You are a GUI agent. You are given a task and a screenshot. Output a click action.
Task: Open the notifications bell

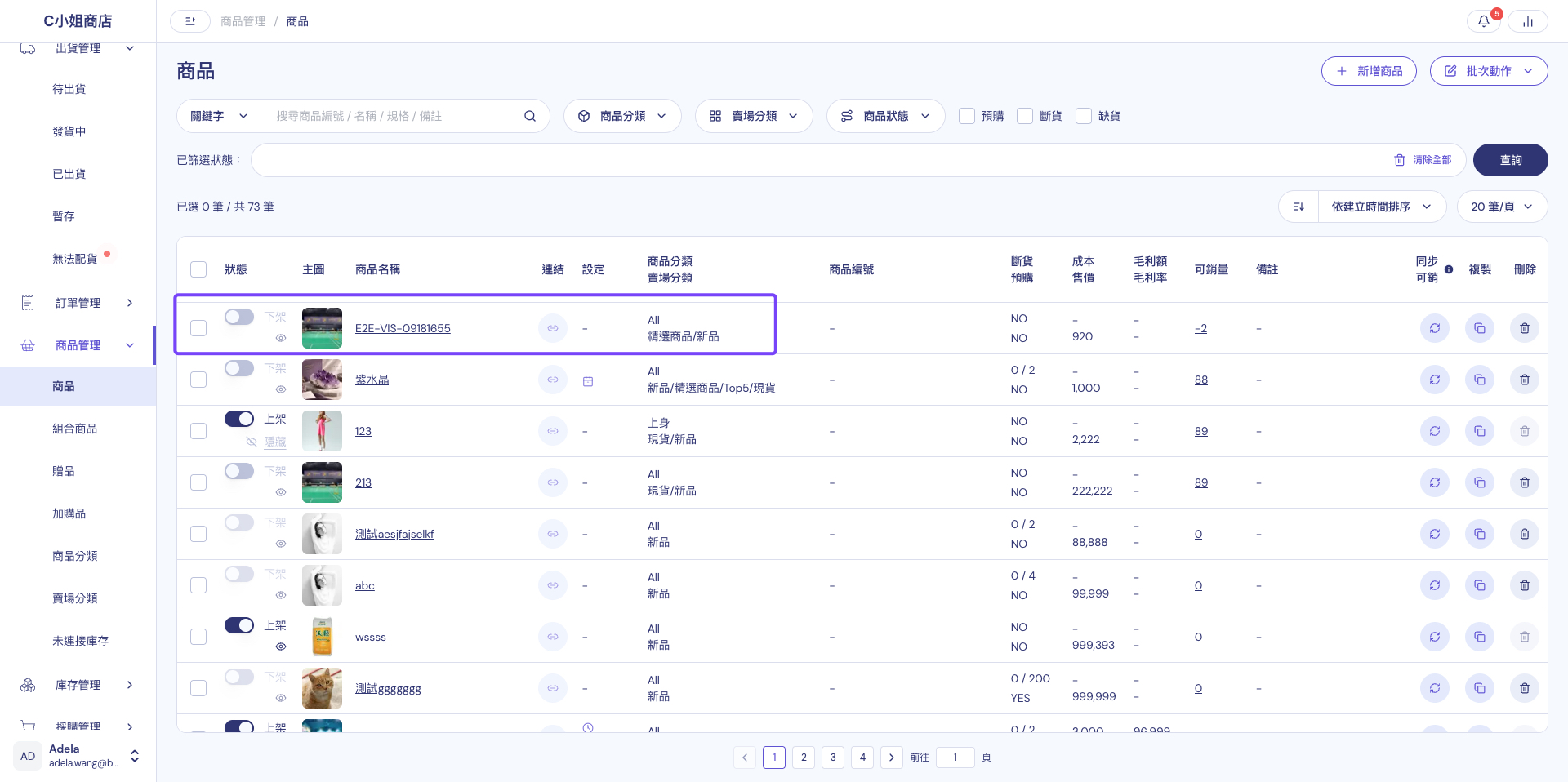click(1484, 21)
